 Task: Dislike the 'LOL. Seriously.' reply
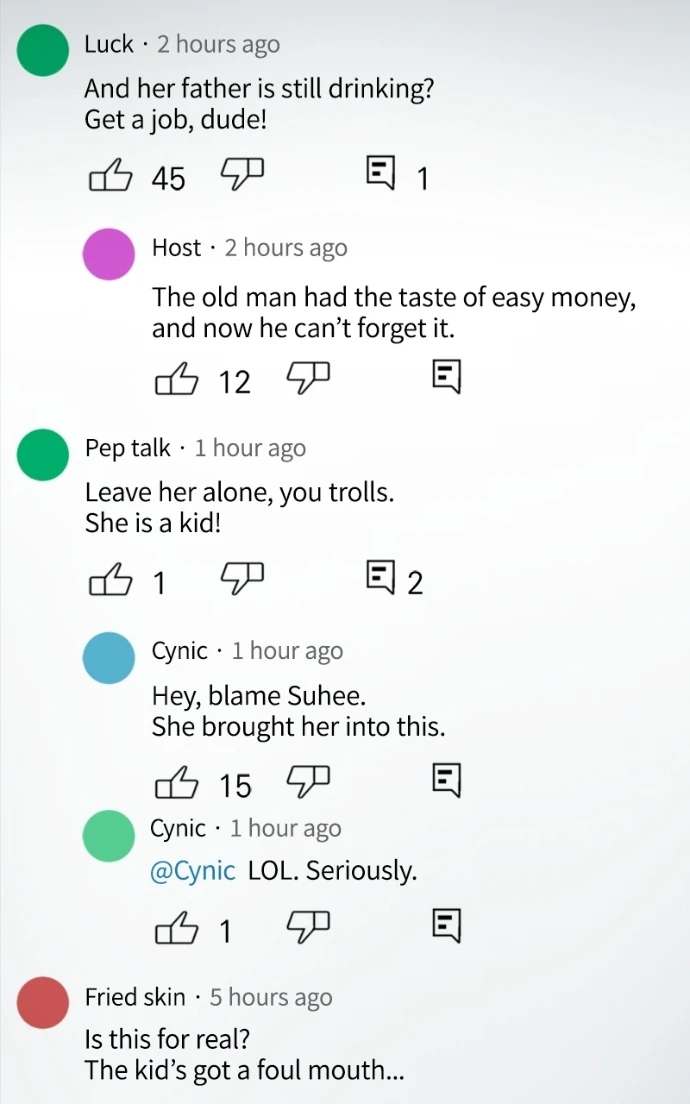point(309,927)
